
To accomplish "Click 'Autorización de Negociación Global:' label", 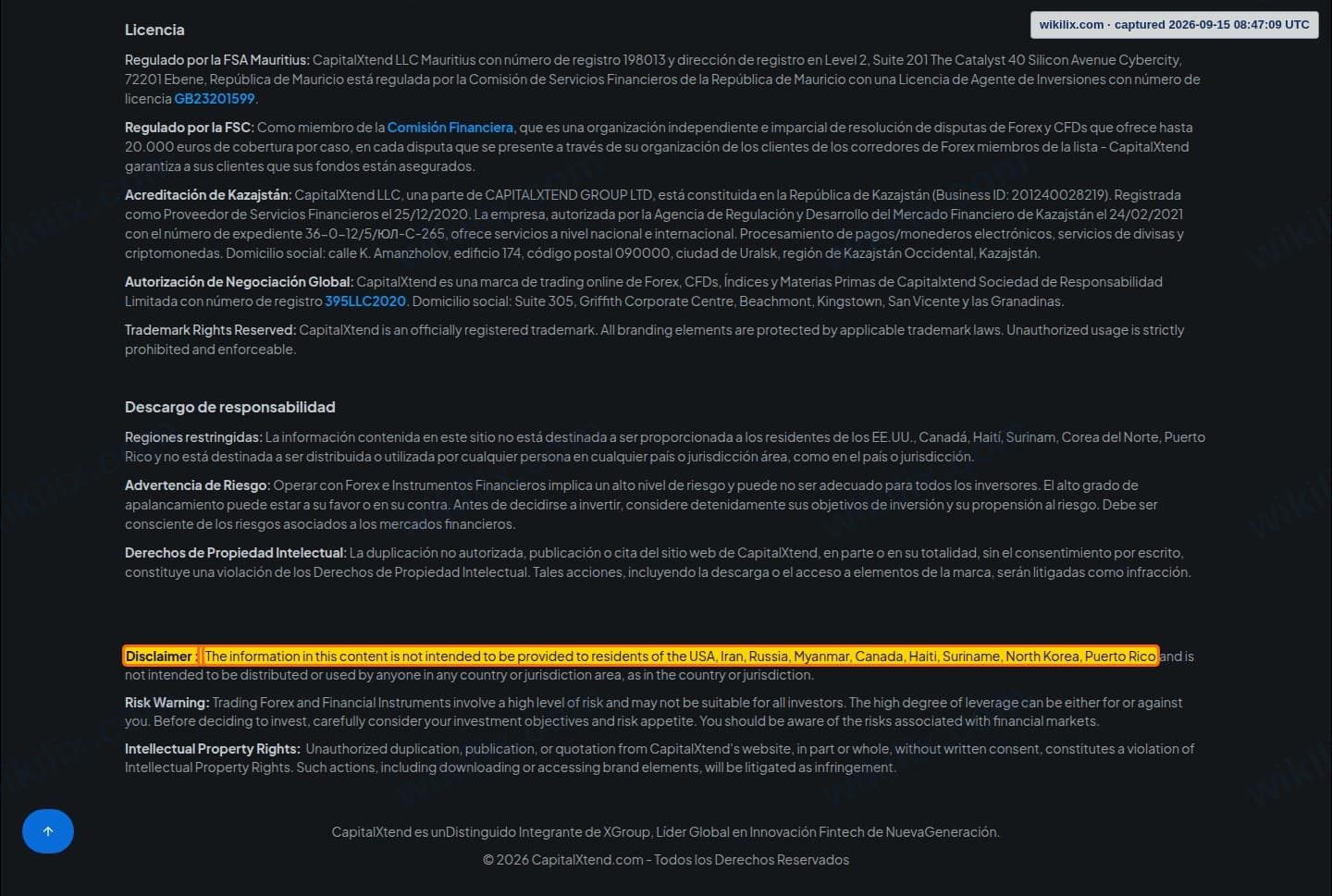I will click(x=239, y=282).
